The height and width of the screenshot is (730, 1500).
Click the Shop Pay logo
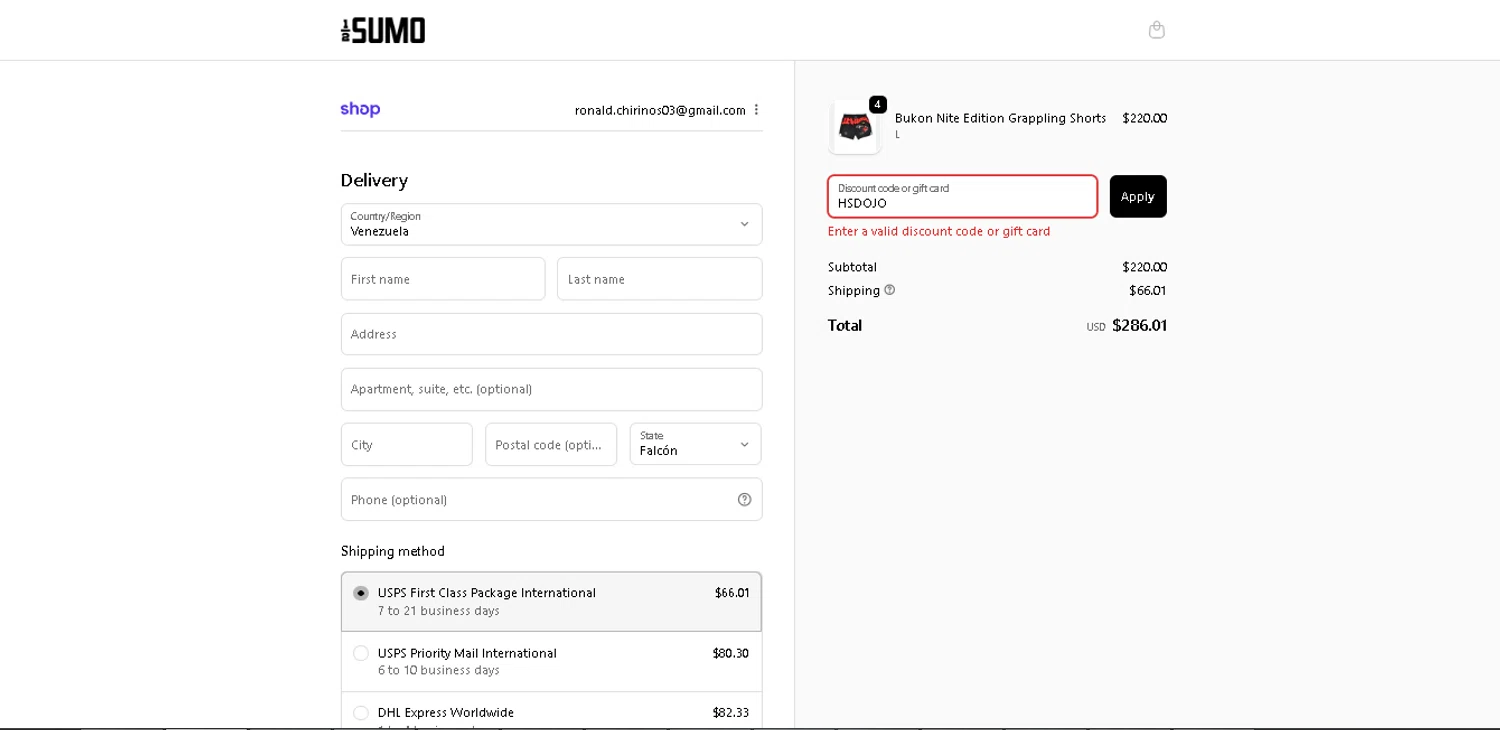pyautogui.click(x=360, y=110)
